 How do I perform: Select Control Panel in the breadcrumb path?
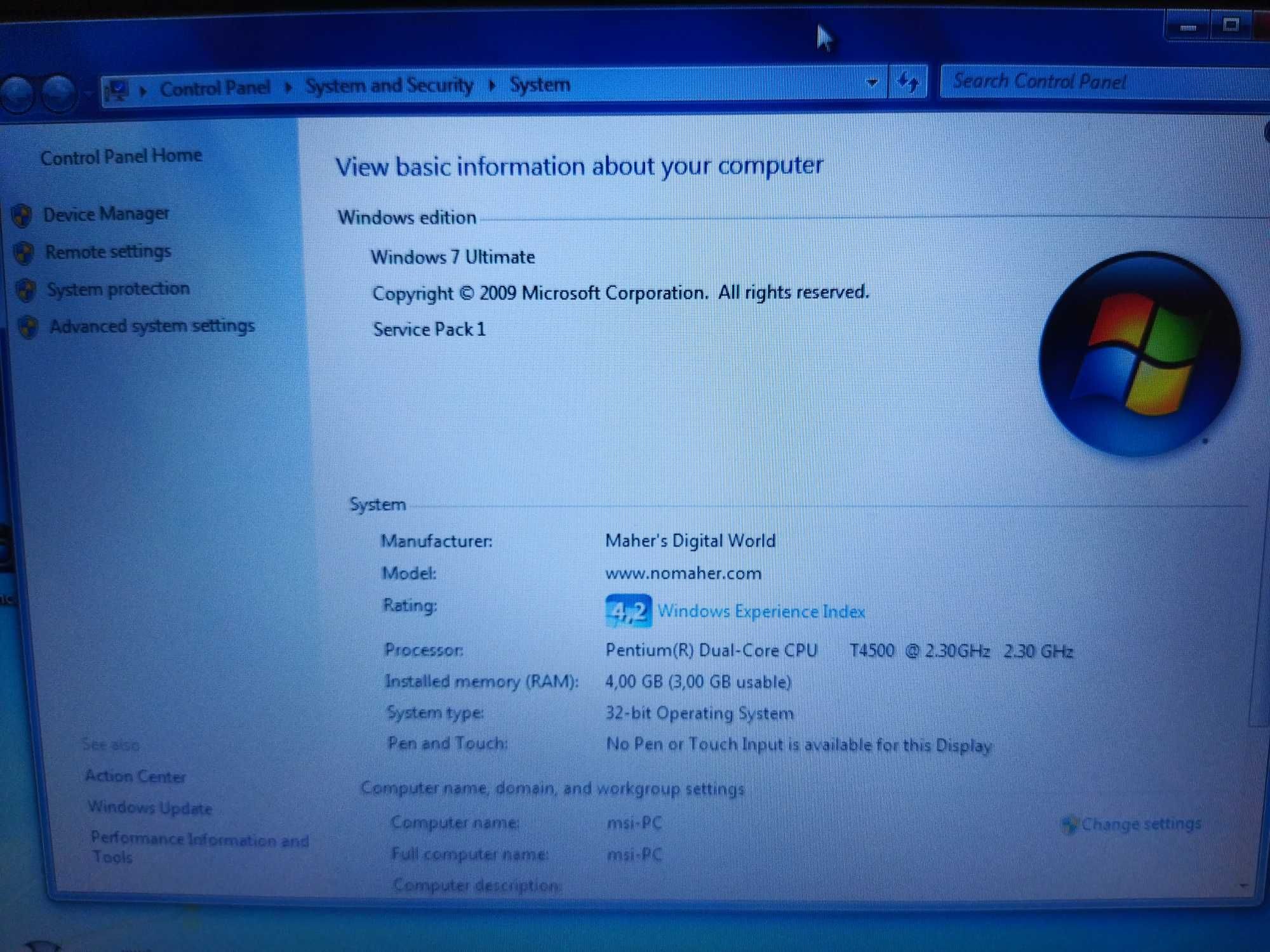[x=215, y=88]
